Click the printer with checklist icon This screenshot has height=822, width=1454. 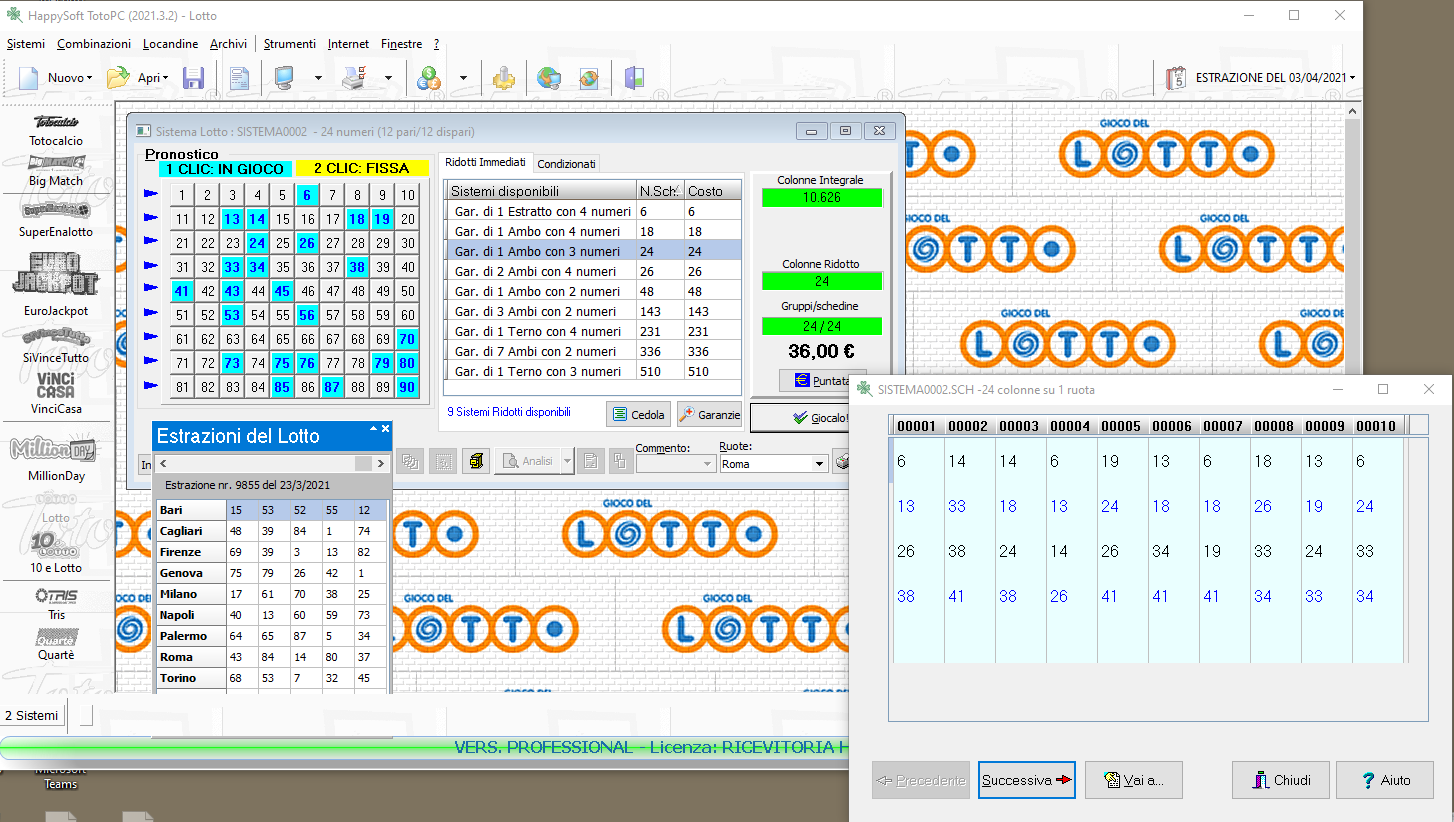354,77
